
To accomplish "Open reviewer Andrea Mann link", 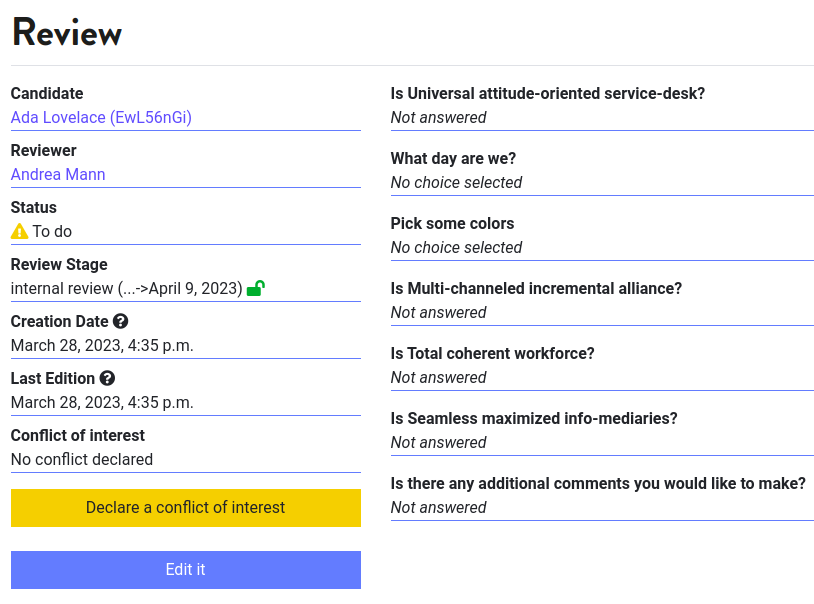I will (x=58, y=174).
